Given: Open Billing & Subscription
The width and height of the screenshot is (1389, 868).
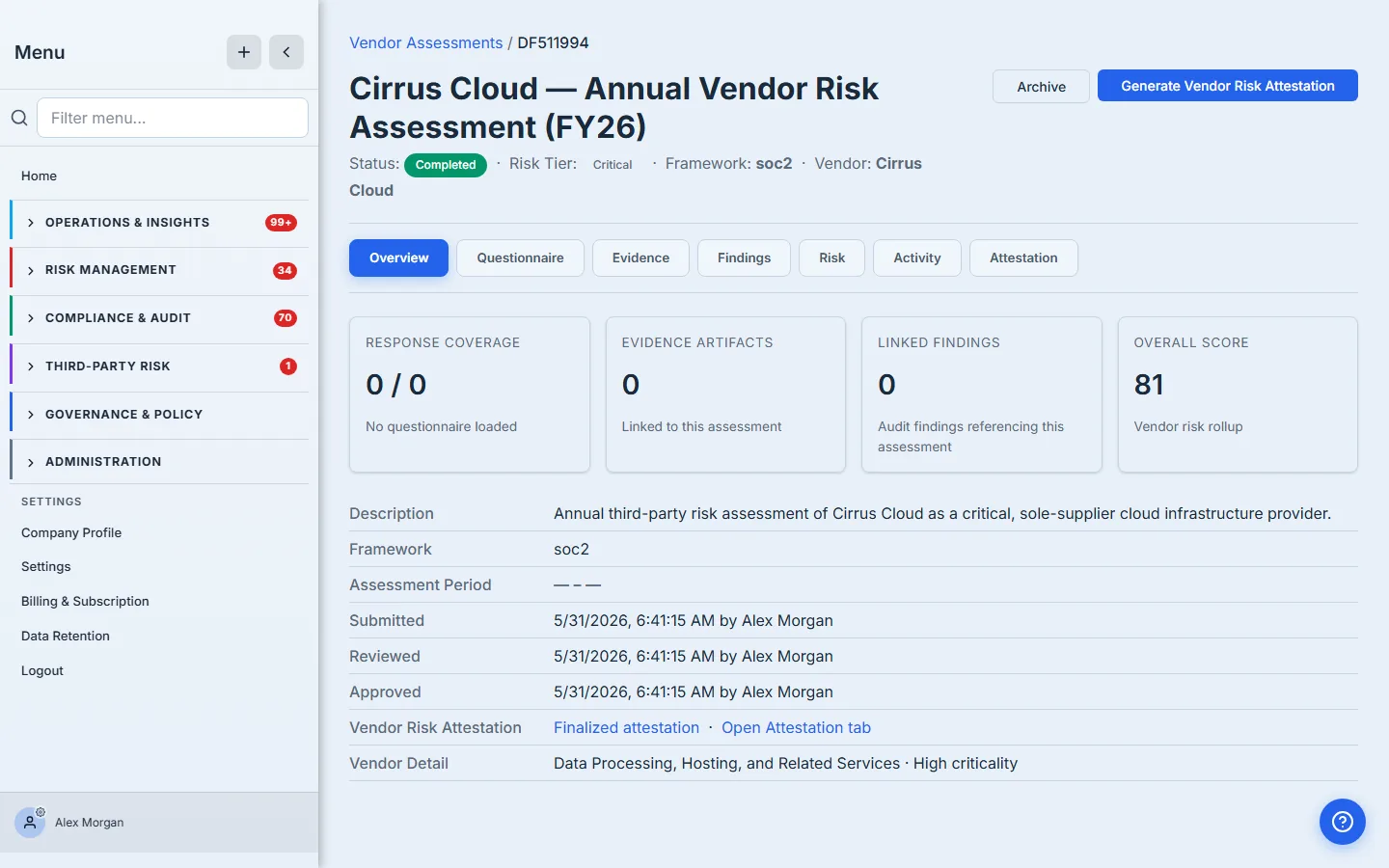Looking at the screenshot, I should [x=85, y=601].
